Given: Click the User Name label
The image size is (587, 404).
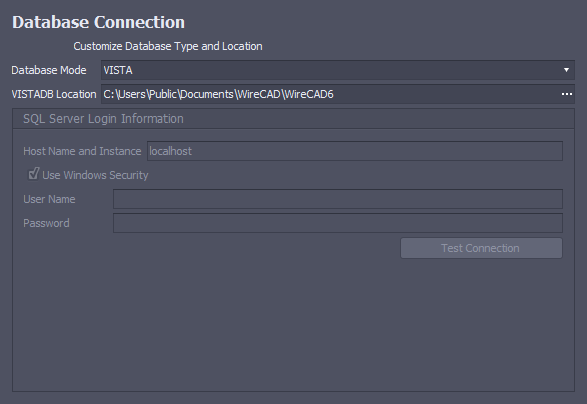Looking at the screenshot, I should (x=49, y=199).
